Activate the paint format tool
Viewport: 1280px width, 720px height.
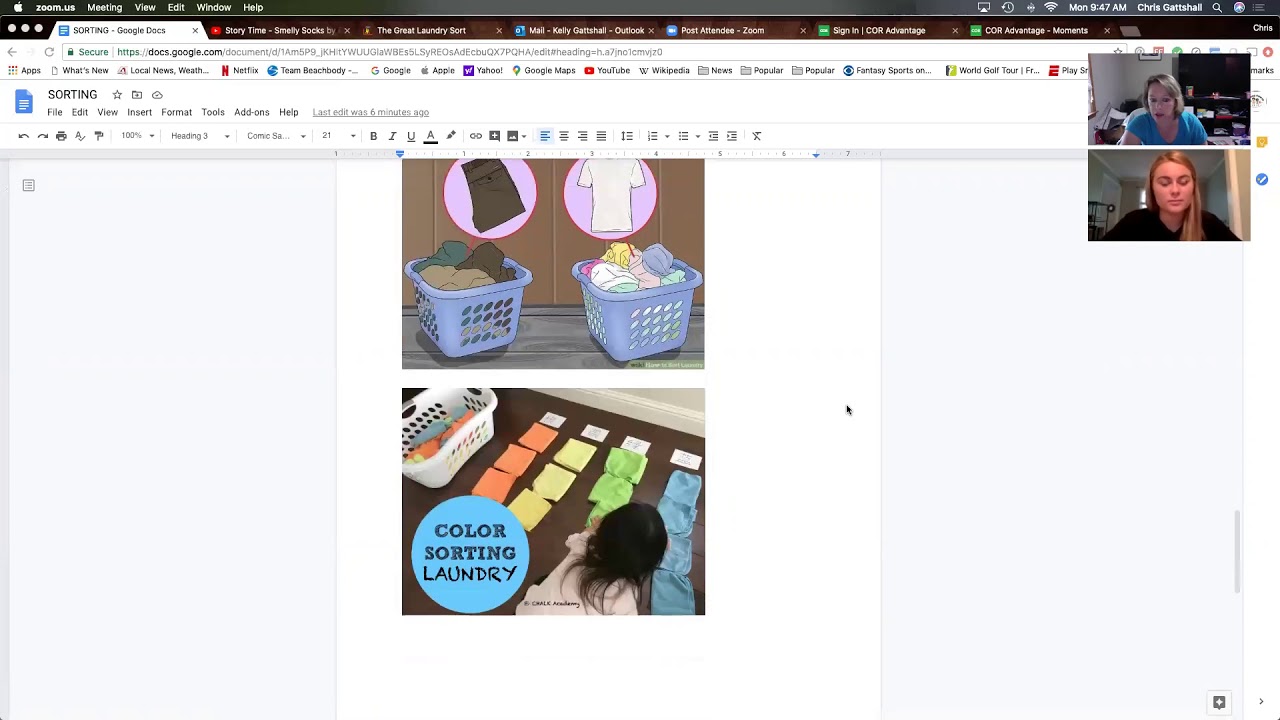(x=99, y=136)
